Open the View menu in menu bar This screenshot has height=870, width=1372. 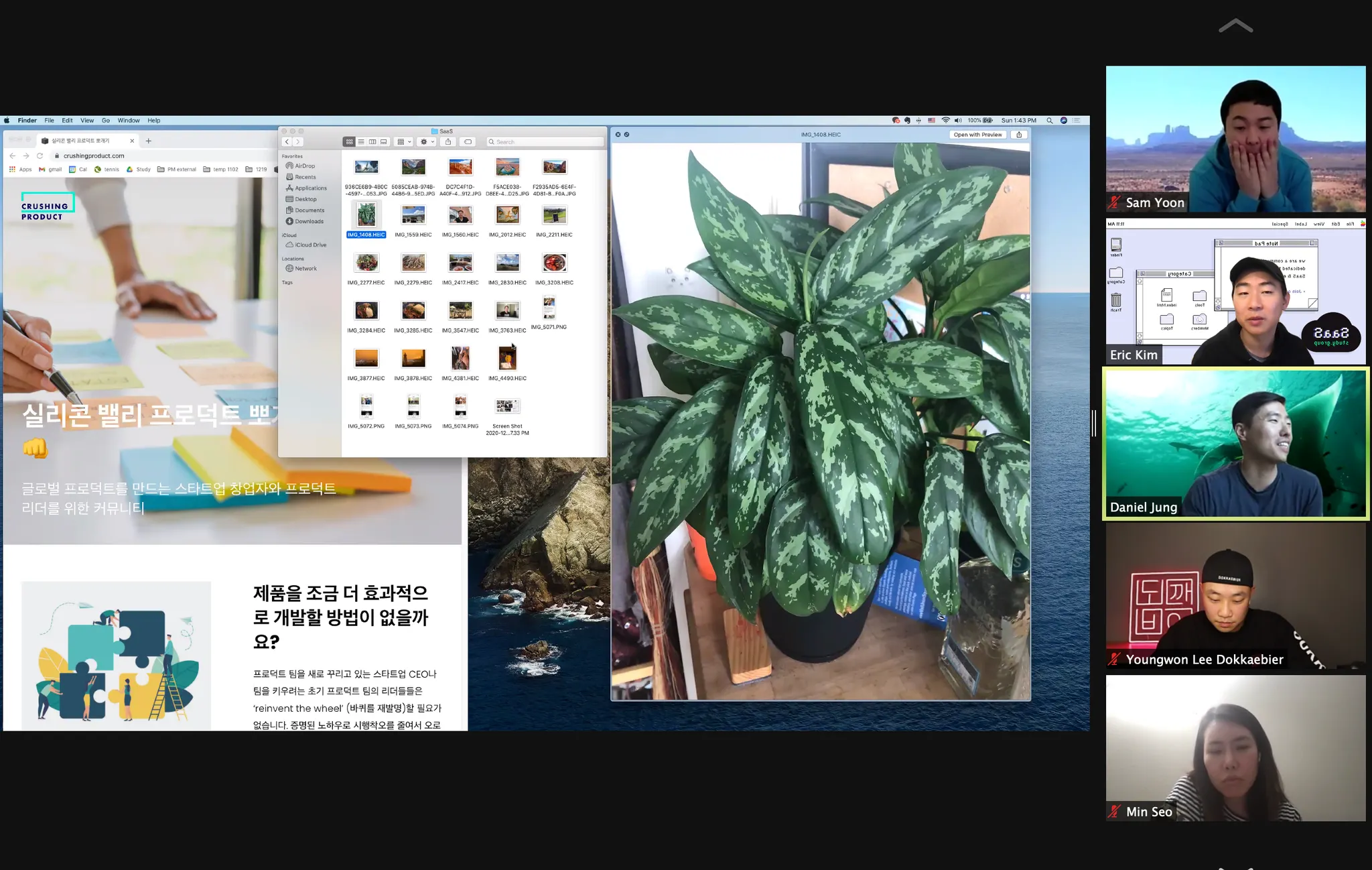click(87, 121)
